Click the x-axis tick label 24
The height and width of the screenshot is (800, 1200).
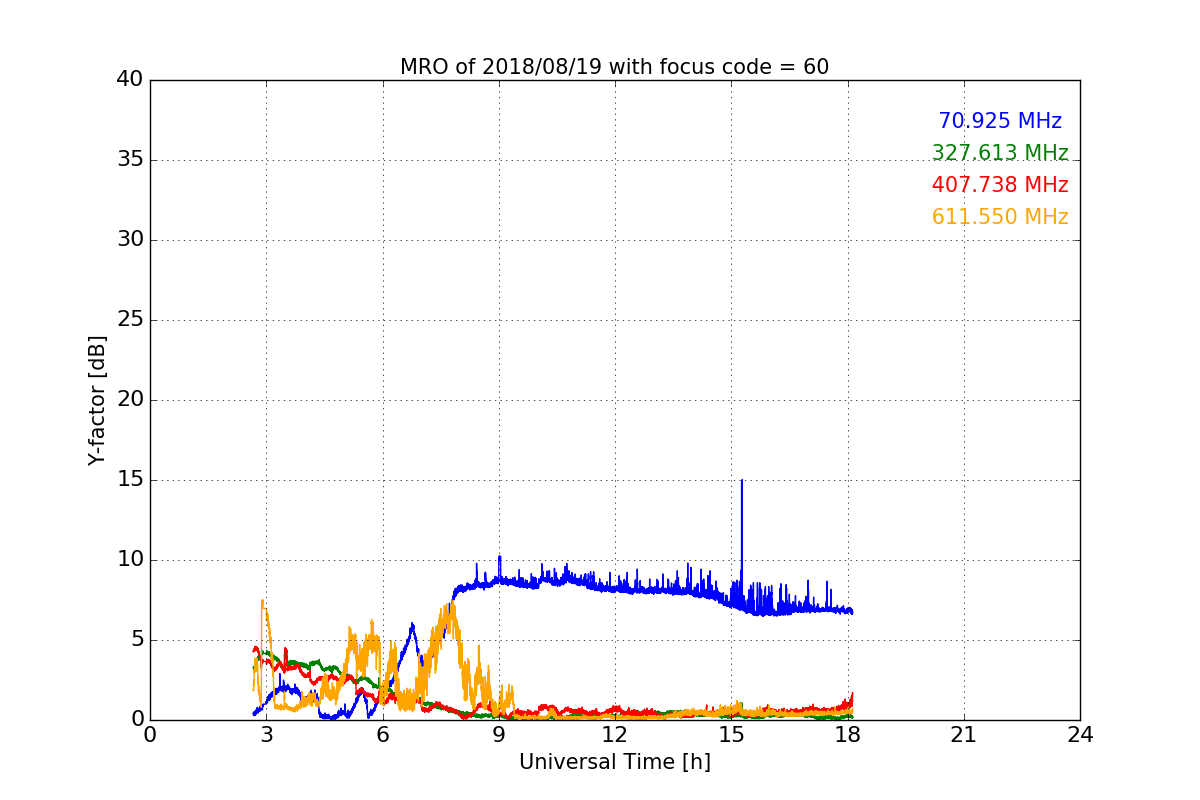pyautogui.click(x=1080, y=734)
